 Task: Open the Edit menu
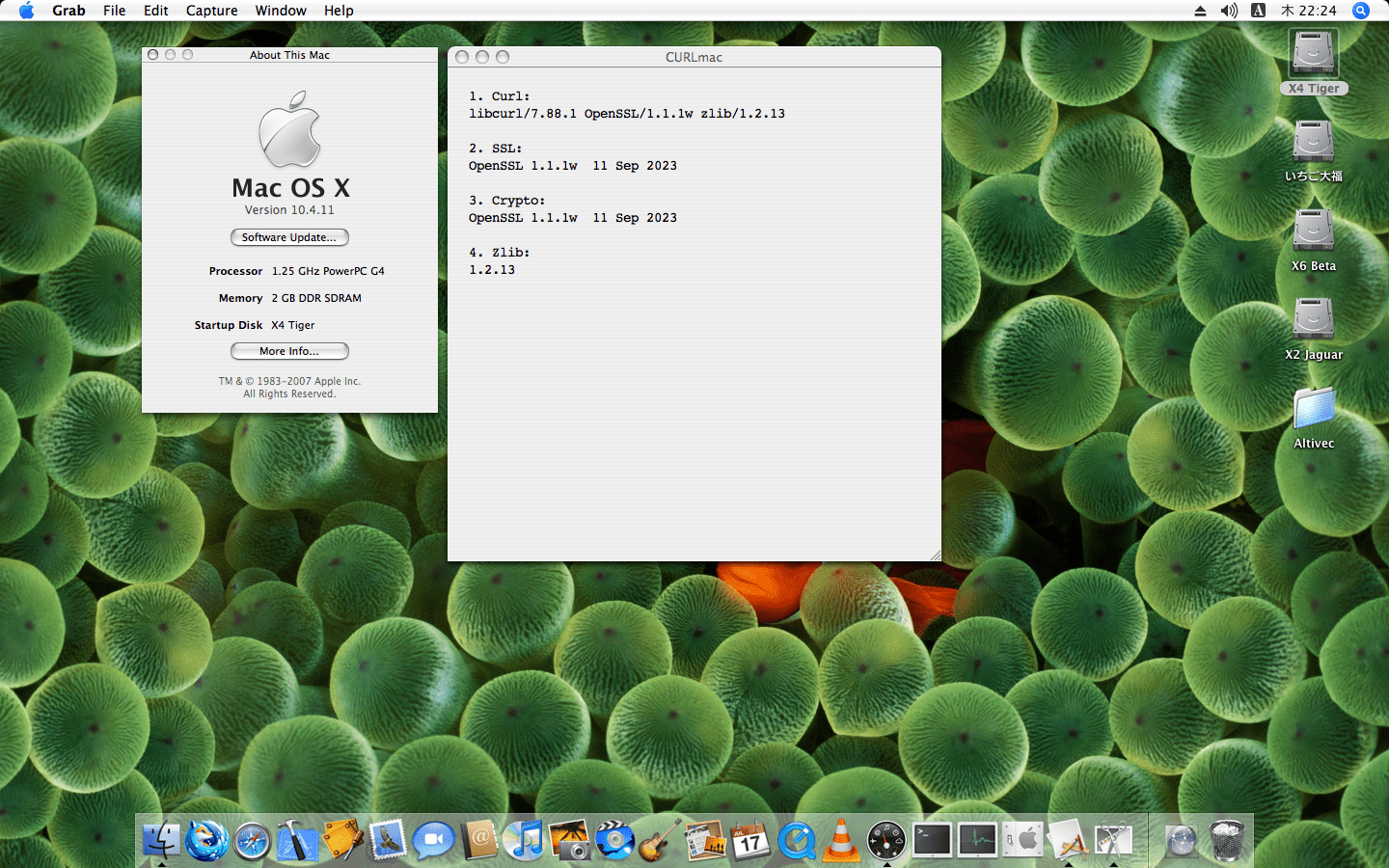(x=155, y=11)
